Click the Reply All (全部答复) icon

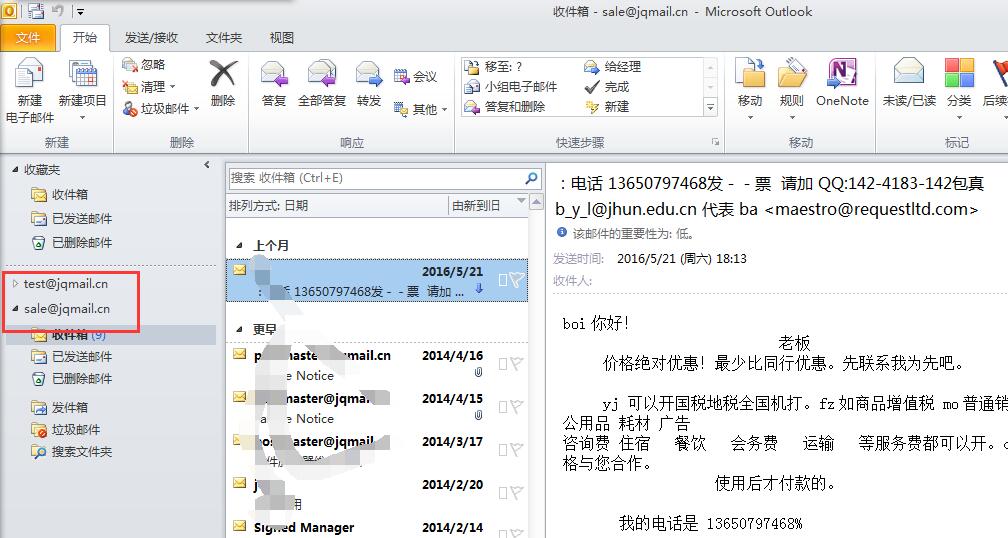[x=321, y=75]
